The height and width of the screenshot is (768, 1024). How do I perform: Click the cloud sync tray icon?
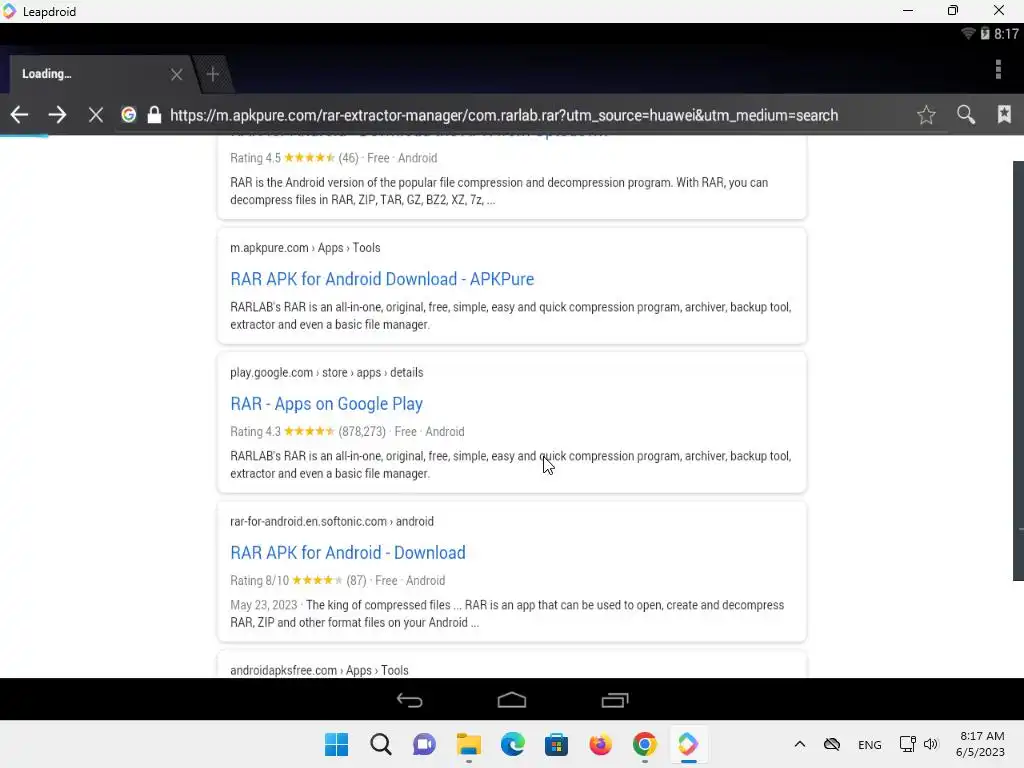coord(832,744)
